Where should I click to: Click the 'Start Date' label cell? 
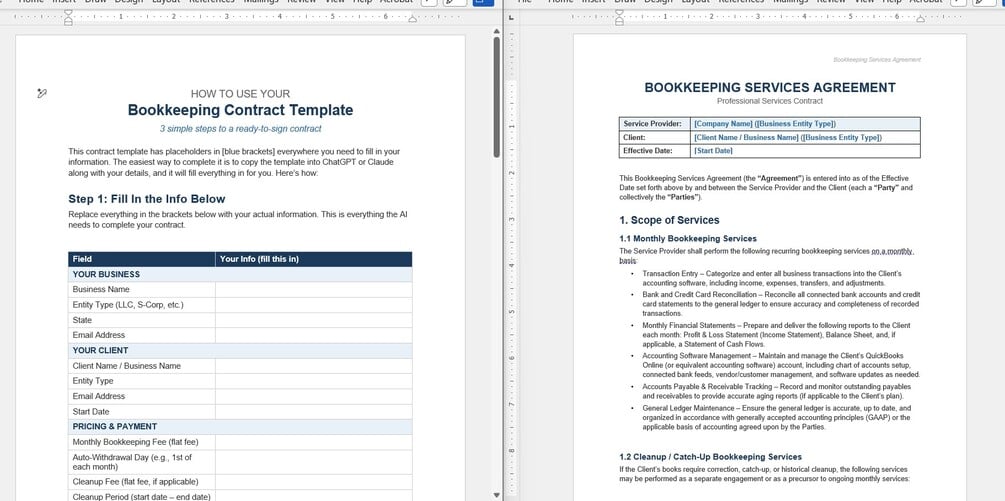(142, 412)
